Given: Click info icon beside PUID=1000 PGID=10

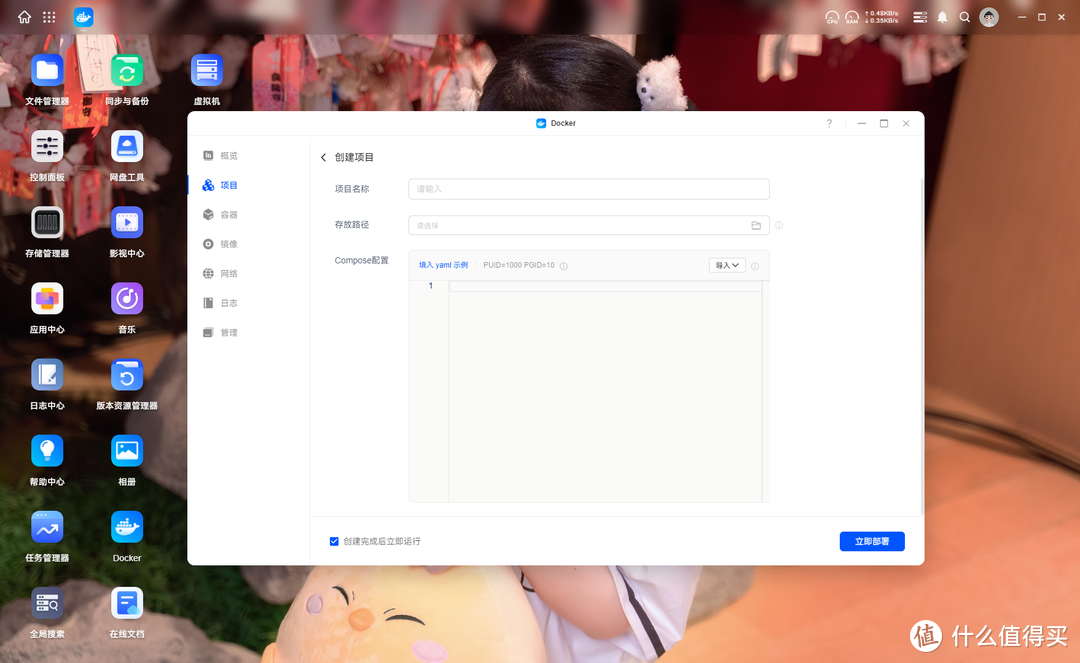Looking at the screenshot, I should tap(563, 266).
